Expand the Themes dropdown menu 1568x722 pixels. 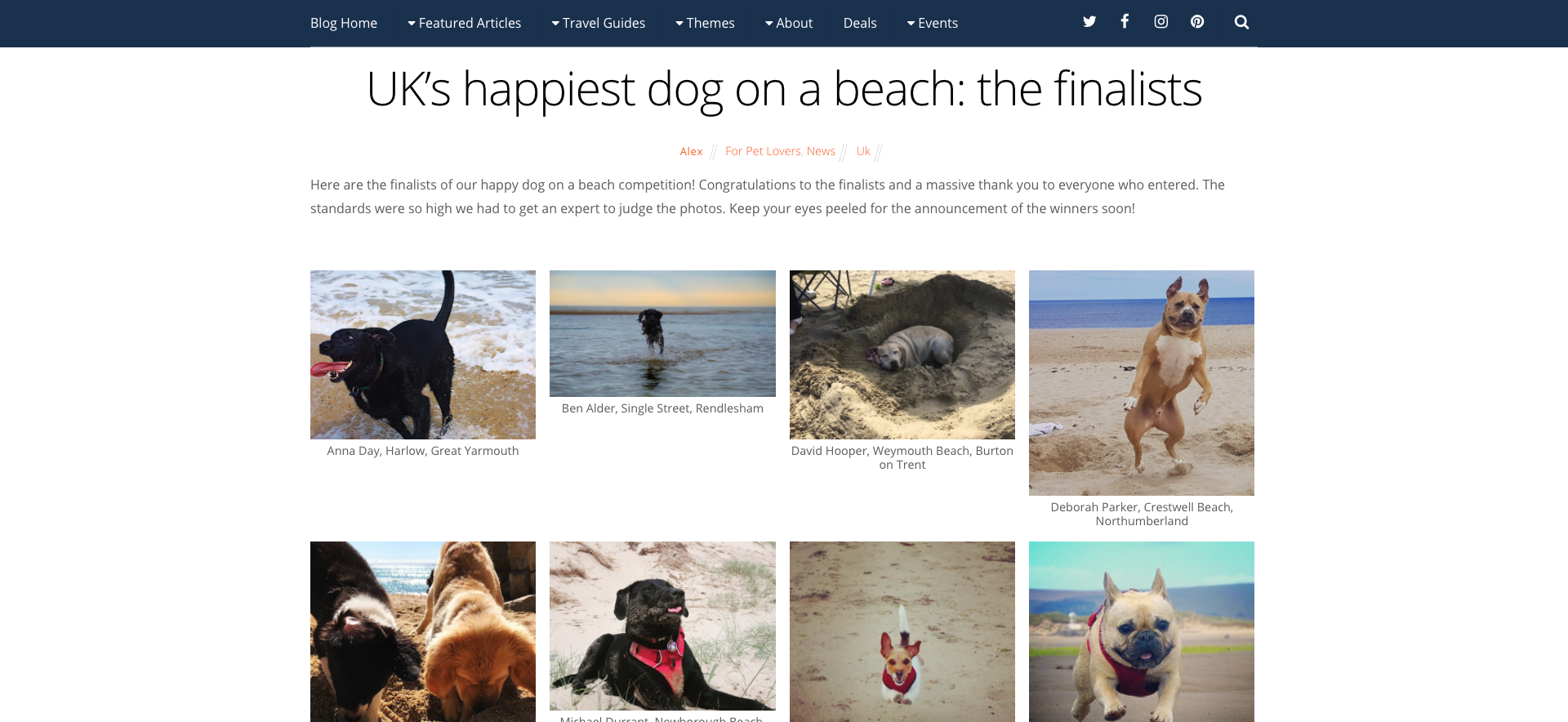705,23
